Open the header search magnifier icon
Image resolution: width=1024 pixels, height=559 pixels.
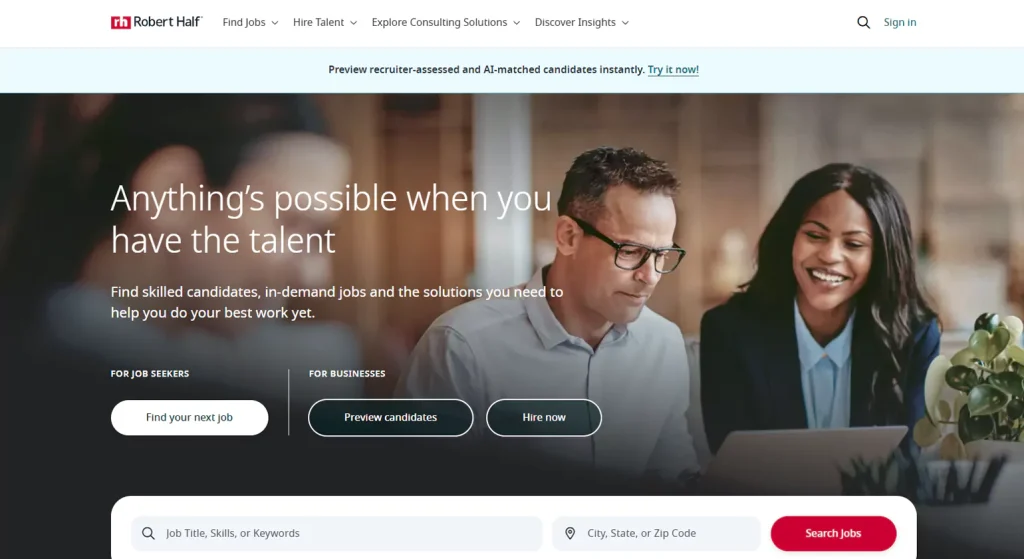point(863,22)
